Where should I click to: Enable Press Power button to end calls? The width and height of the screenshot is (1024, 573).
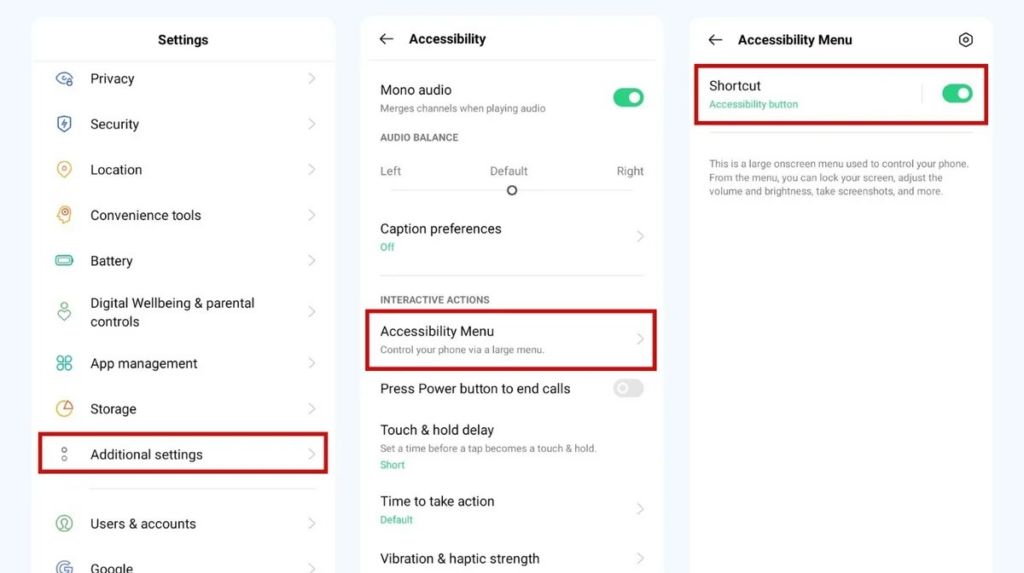[628, 389]
